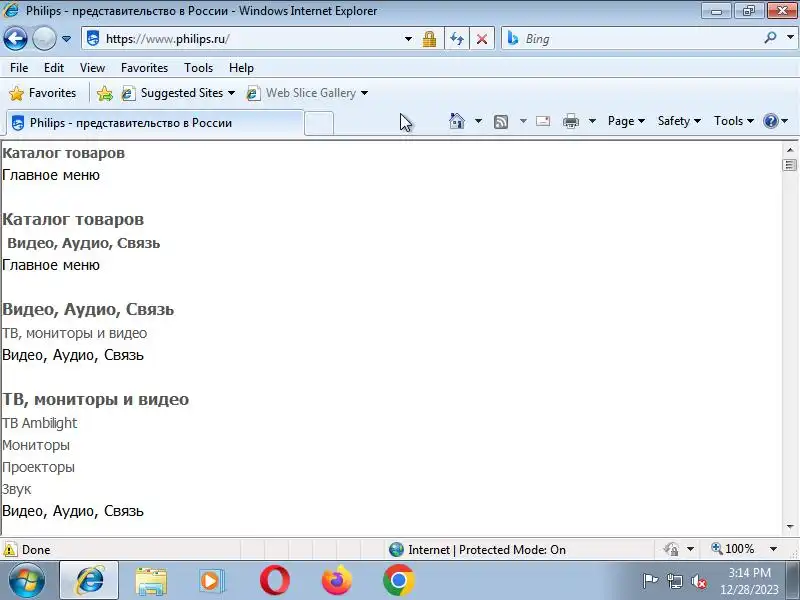Go back with the Back arrow button

pos(15,38)
